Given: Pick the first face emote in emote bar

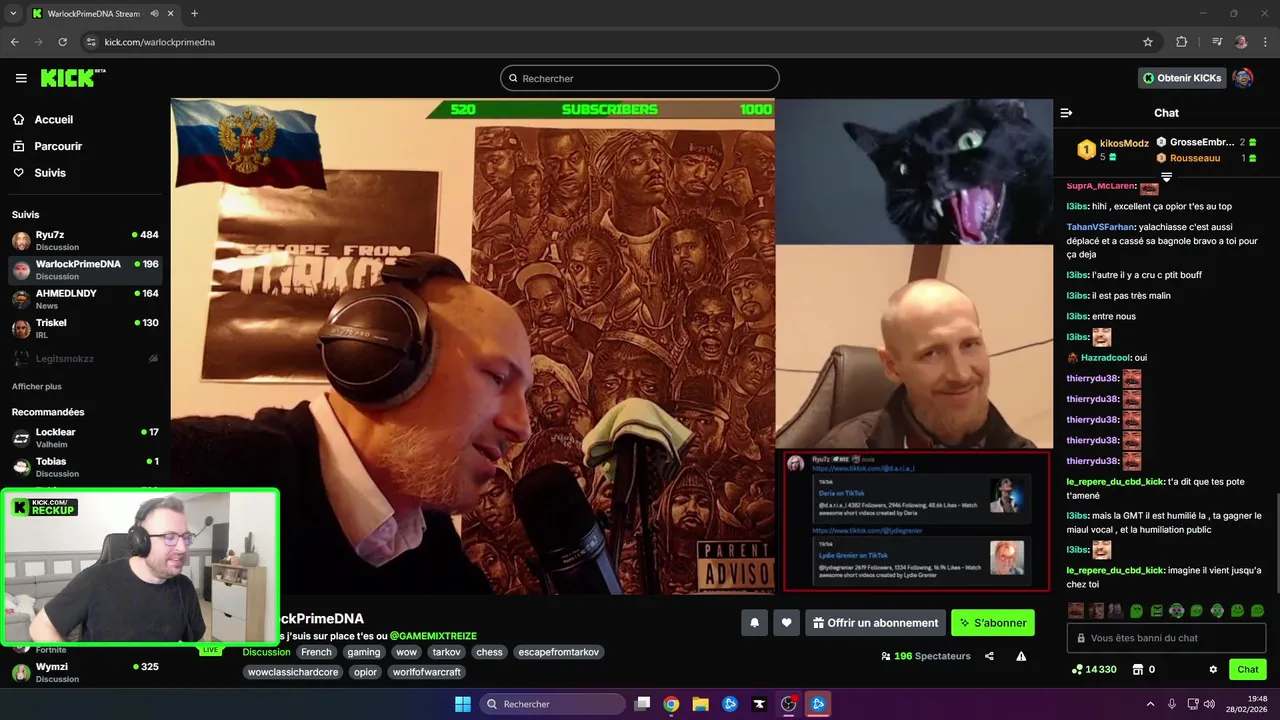Looking at the screenshot, I should tap(1076, 610).
